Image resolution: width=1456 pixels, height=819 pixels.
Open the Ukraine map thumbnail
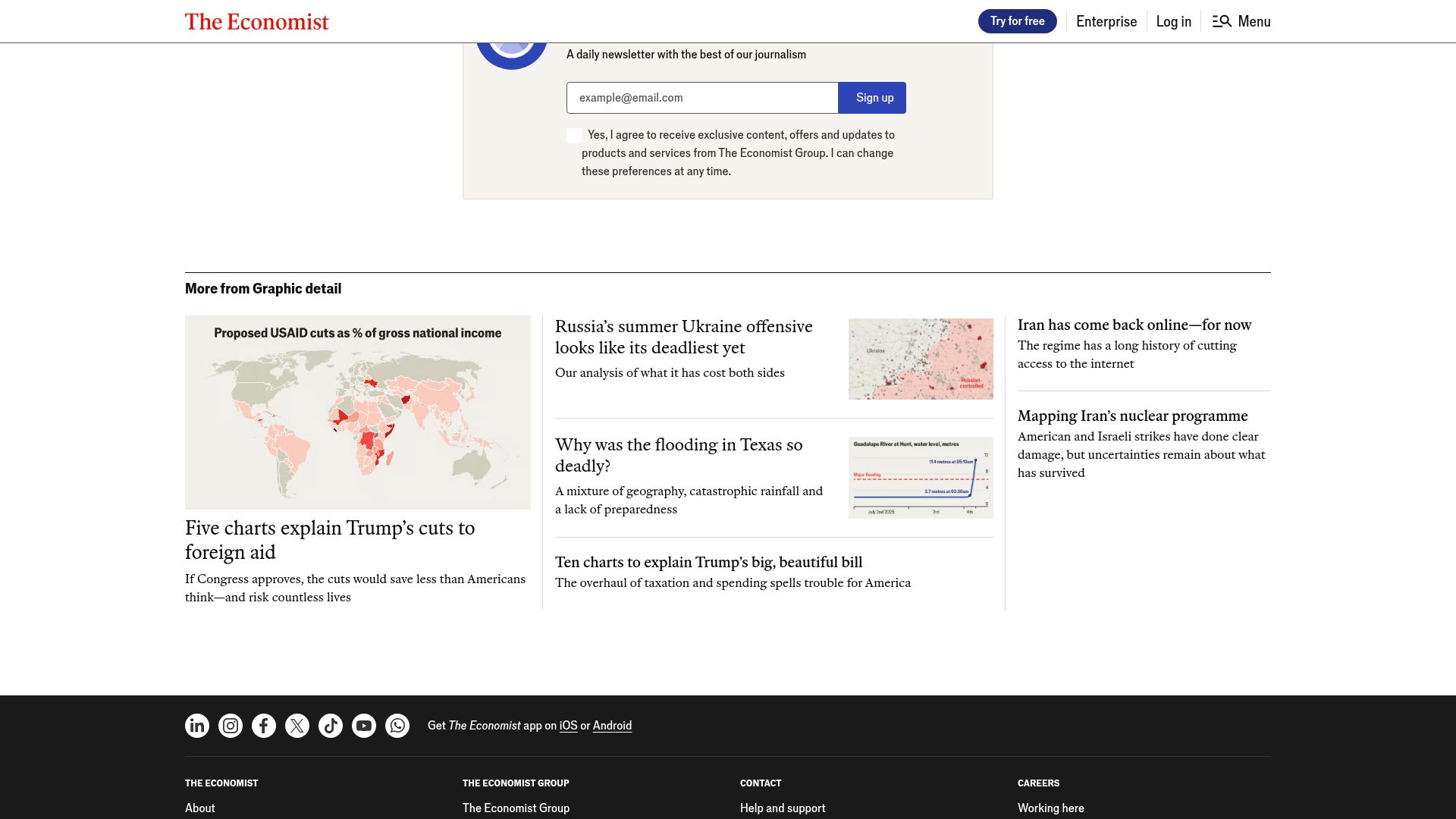coord(921,359)
